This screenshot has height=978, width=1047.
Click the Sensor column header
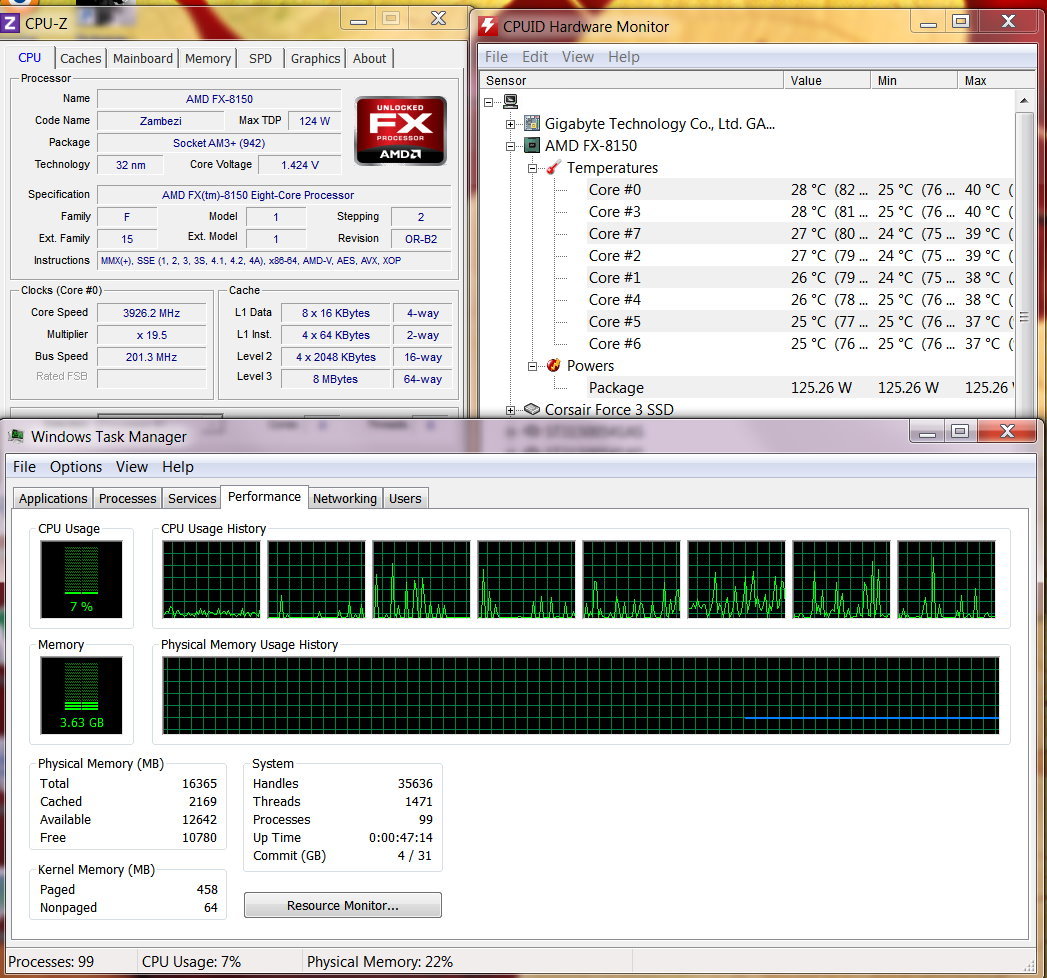631,80
